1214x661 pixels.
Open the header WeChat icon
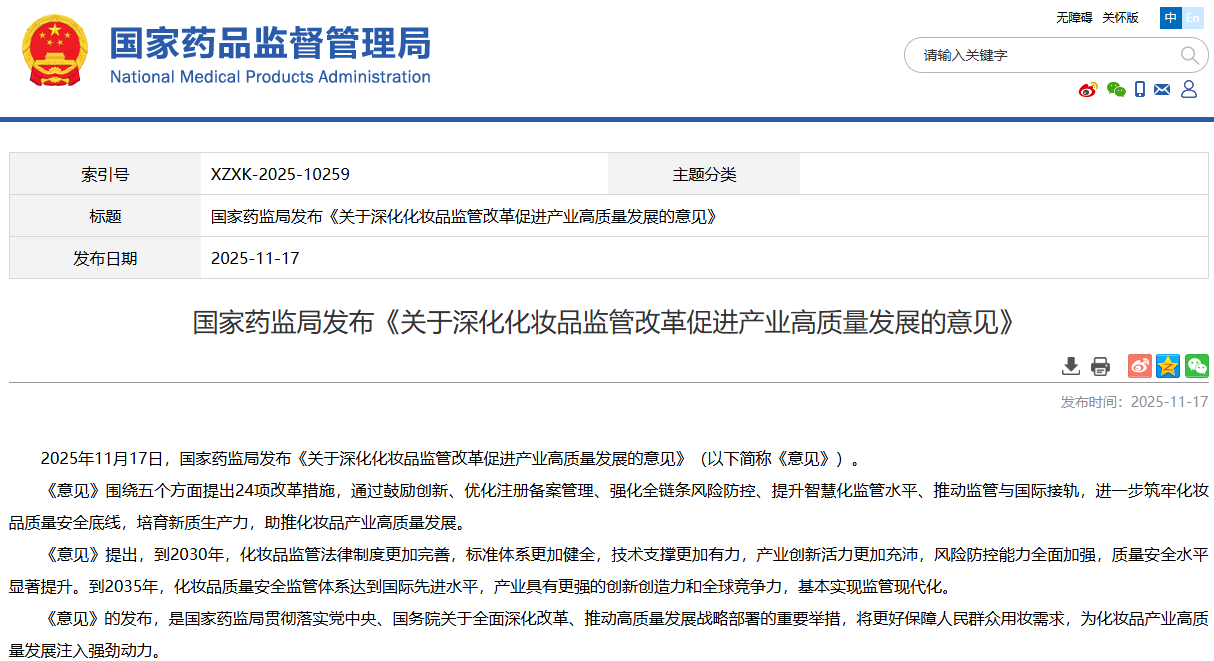point(1116,90)
